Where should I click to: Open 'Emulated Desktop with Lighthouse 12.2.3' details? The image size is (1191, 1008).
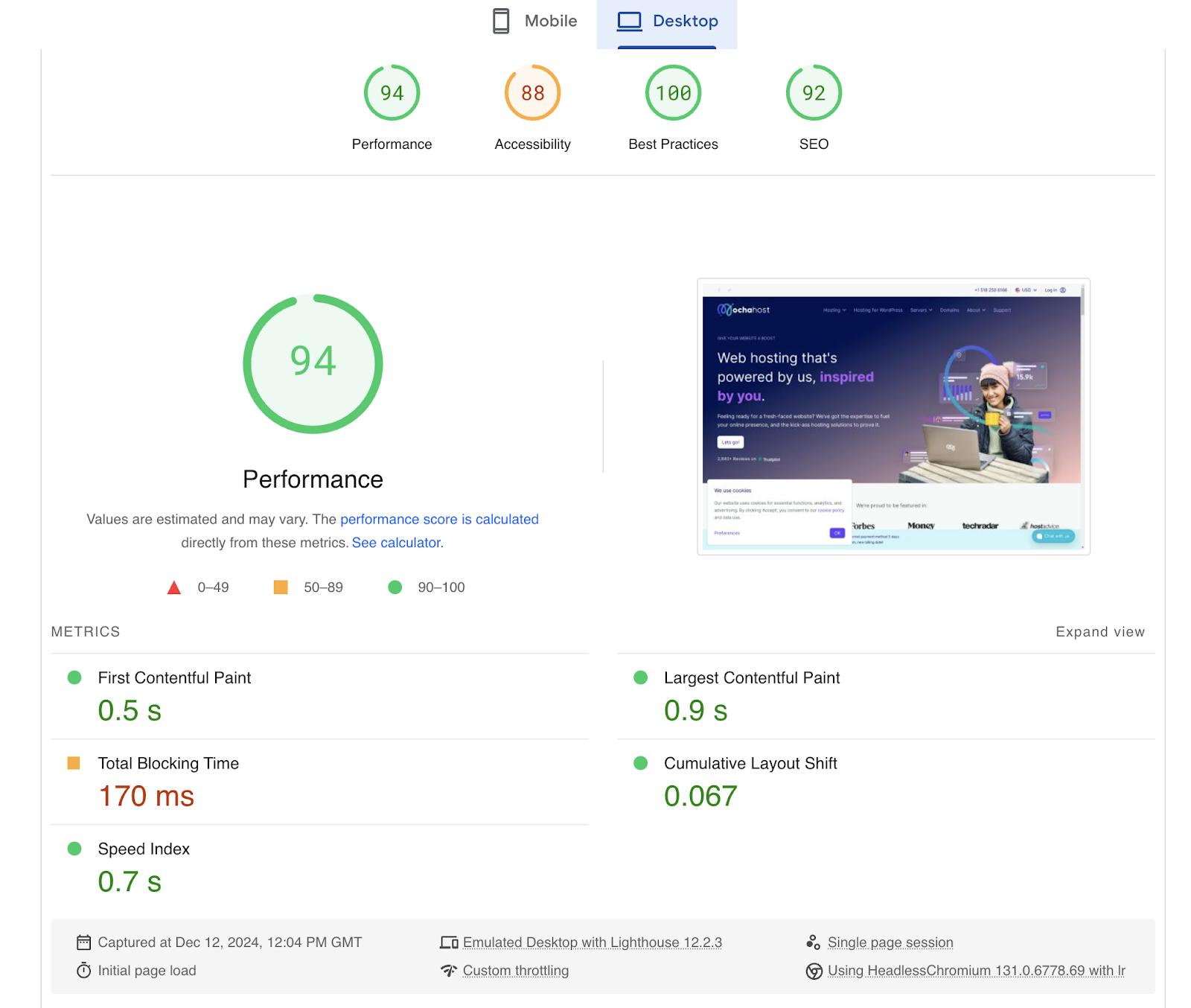point(593,942)
